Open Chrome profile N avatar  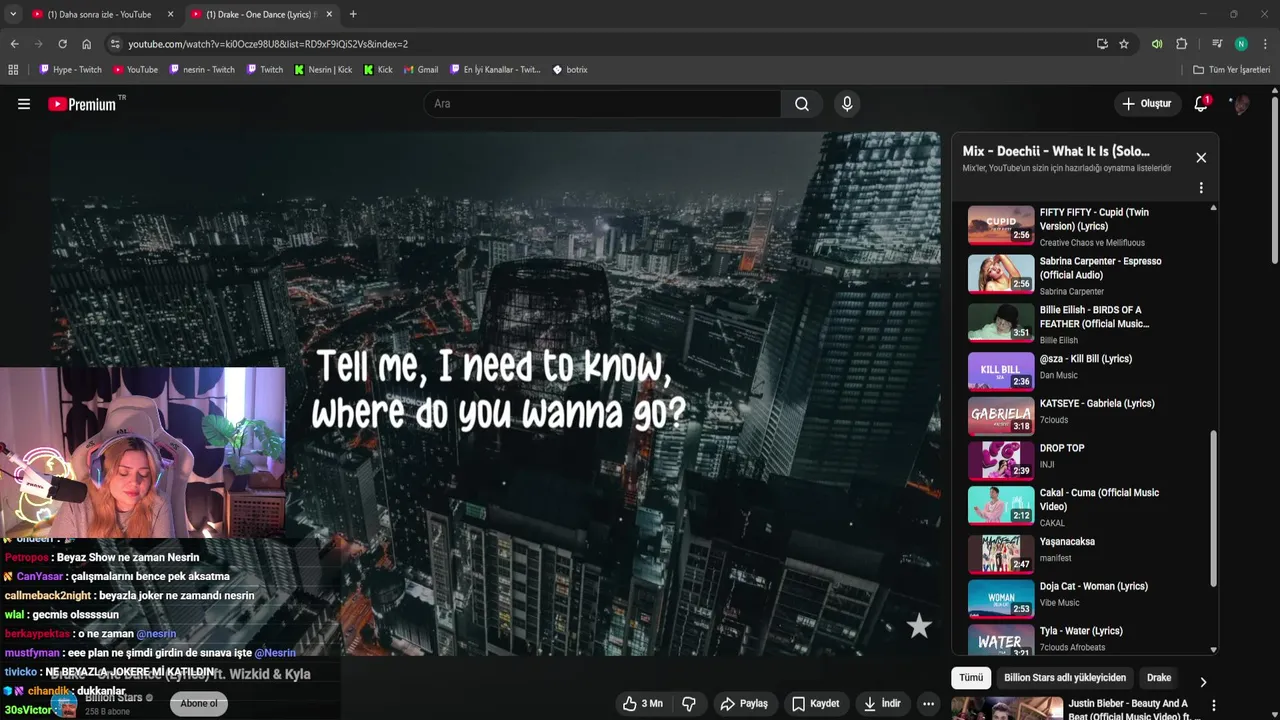(1241, 44)
